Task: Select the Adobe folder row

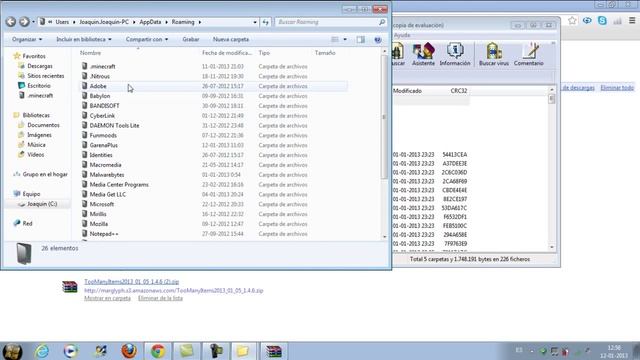Action: pyautogui.click(x=213, y=86)
